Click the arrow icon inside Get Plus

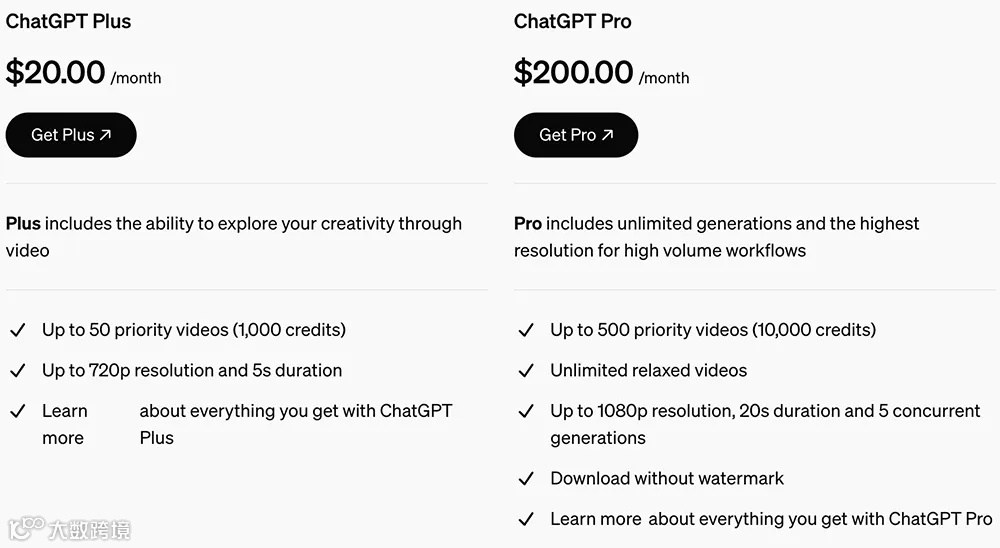click(x=106, y=135)
